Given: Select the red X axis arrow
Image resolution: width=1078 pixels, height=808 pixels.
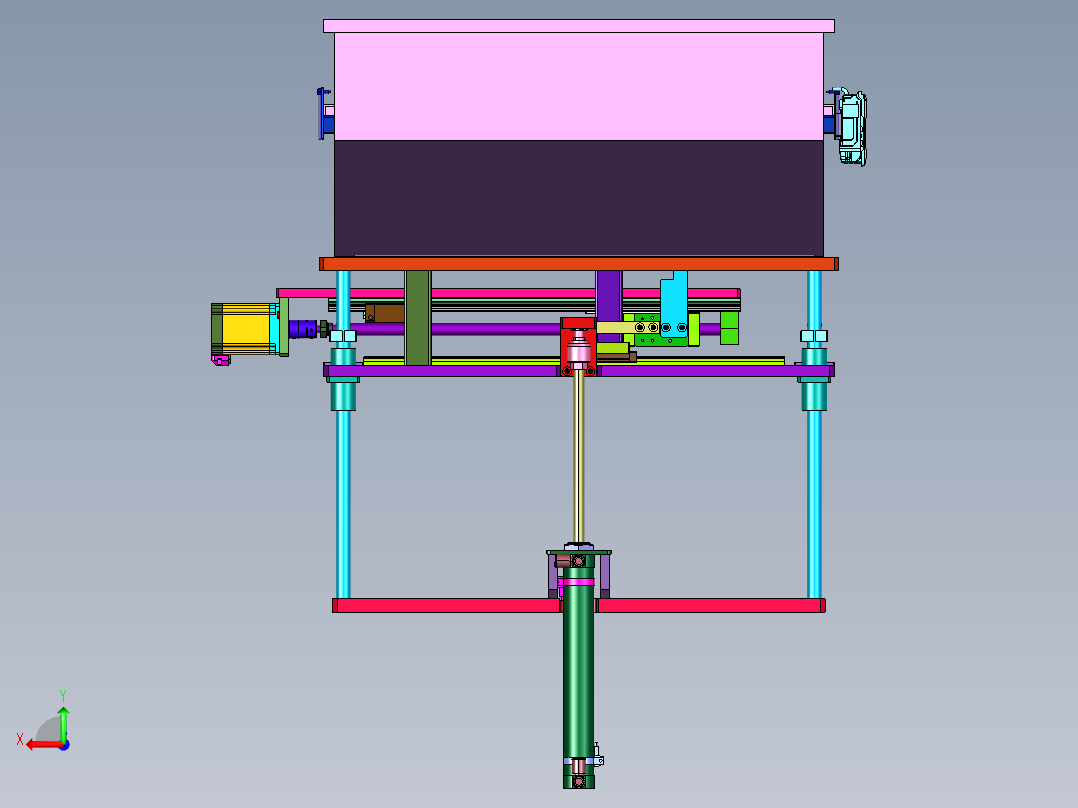Looking at the screenshot, I should point(43,745).
